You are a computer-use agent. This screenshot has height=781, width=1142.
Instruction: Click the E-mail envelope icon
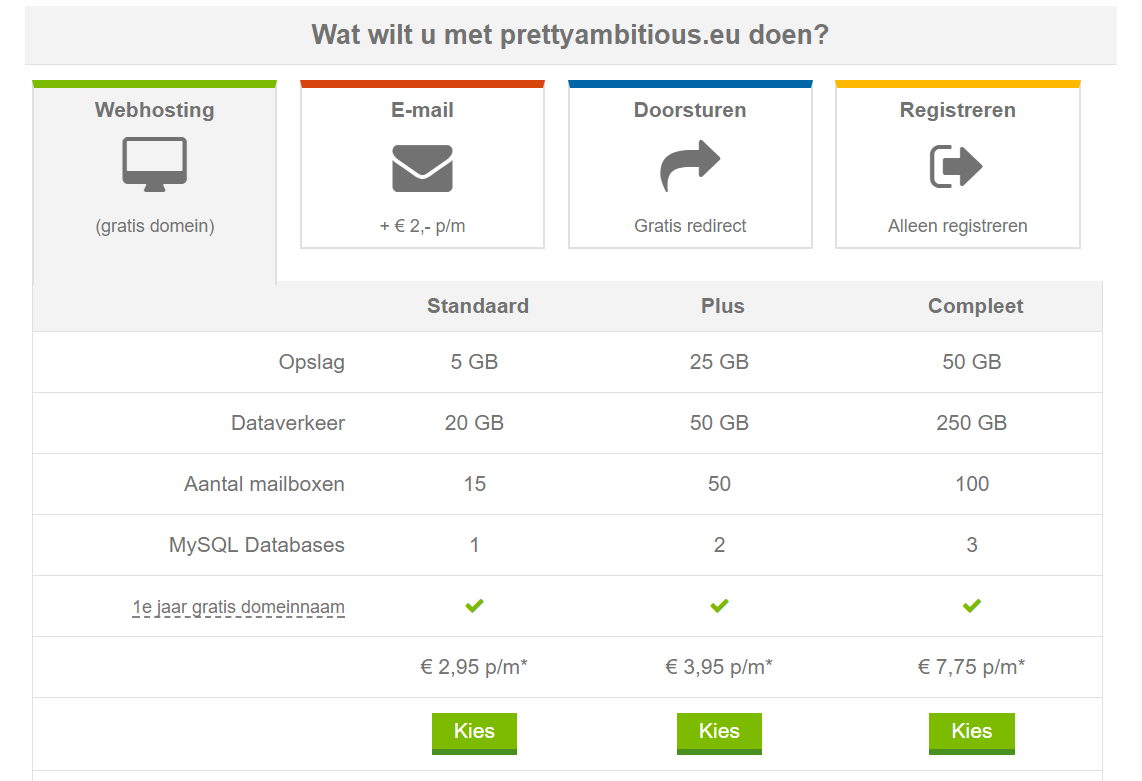[422, 168]
